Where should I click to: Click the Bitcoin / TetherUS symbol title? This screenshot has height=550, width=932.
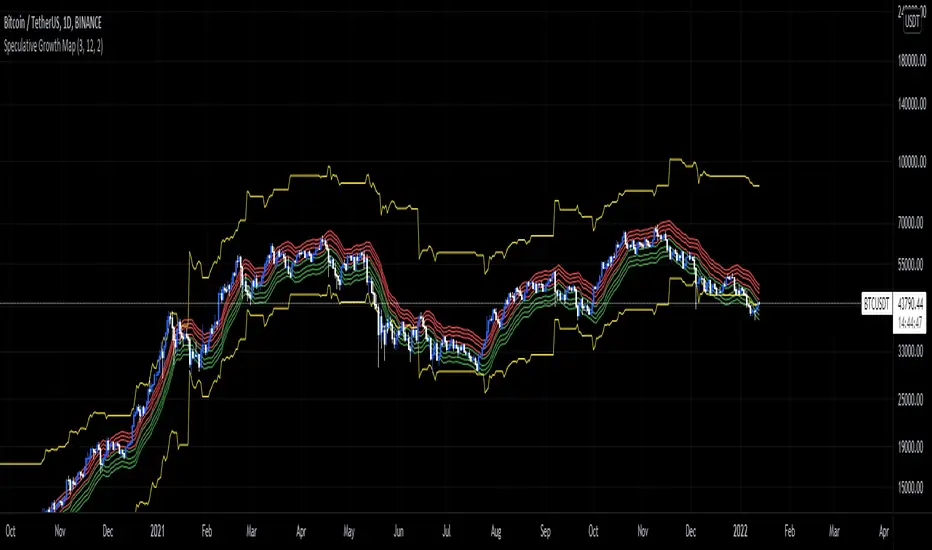coord(52,23)
